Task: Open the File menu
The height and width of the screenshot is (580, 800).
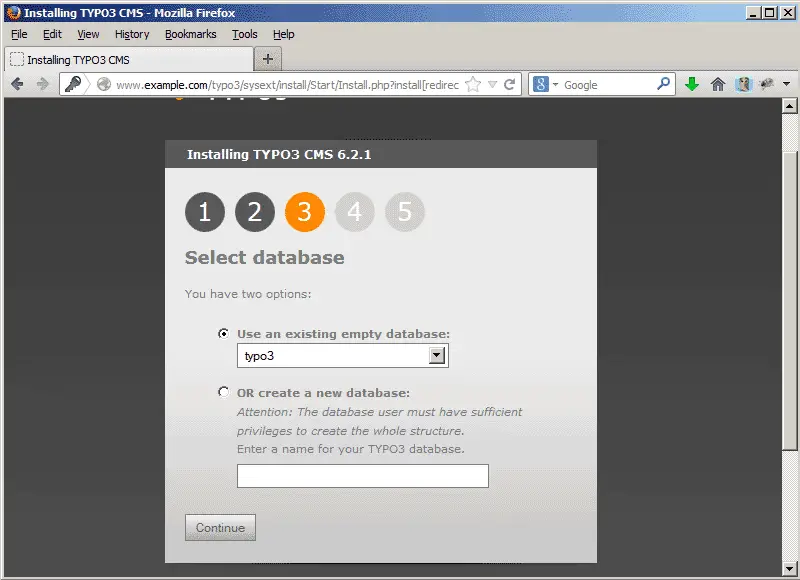Action: tap(19, 34)
